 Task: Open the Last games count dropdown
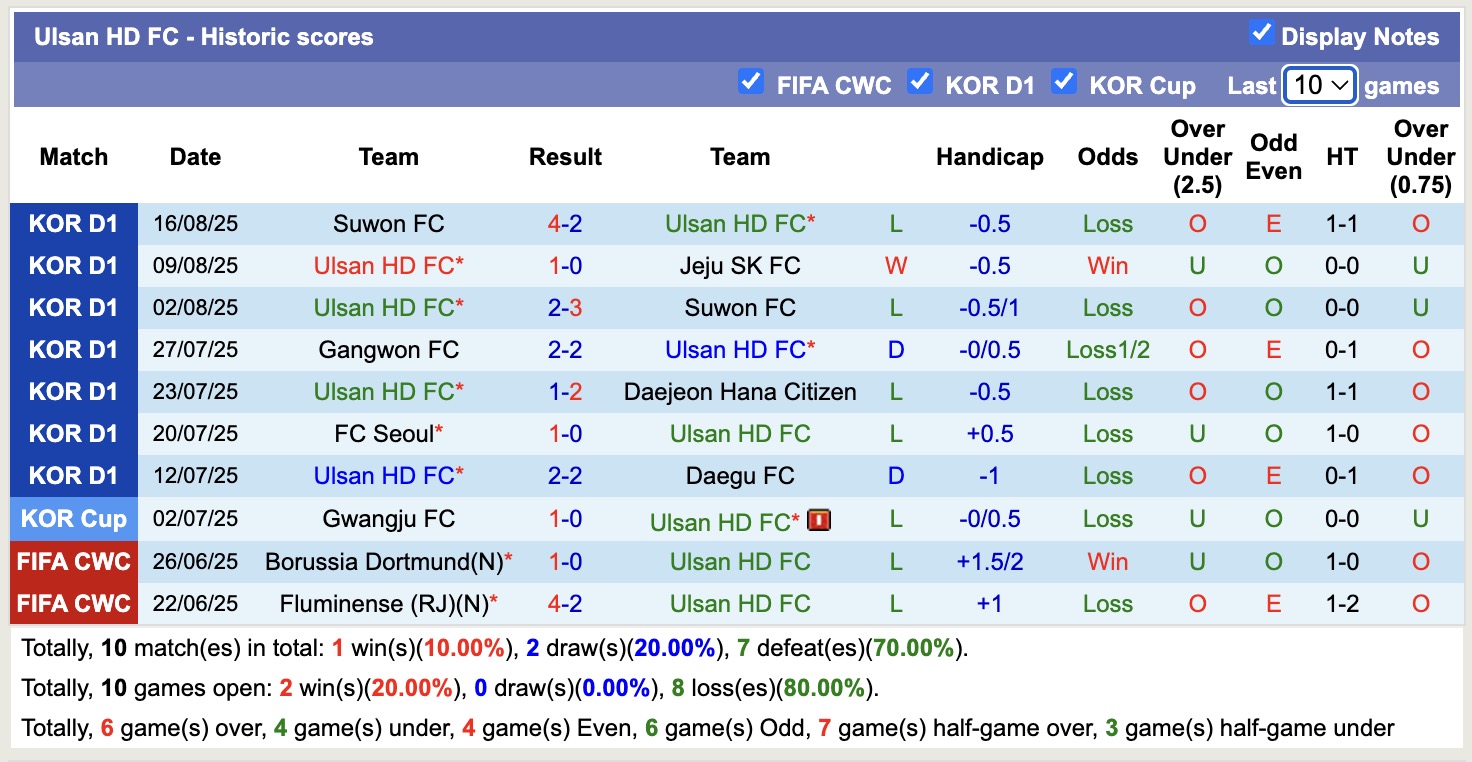[x=1319, y=85]
